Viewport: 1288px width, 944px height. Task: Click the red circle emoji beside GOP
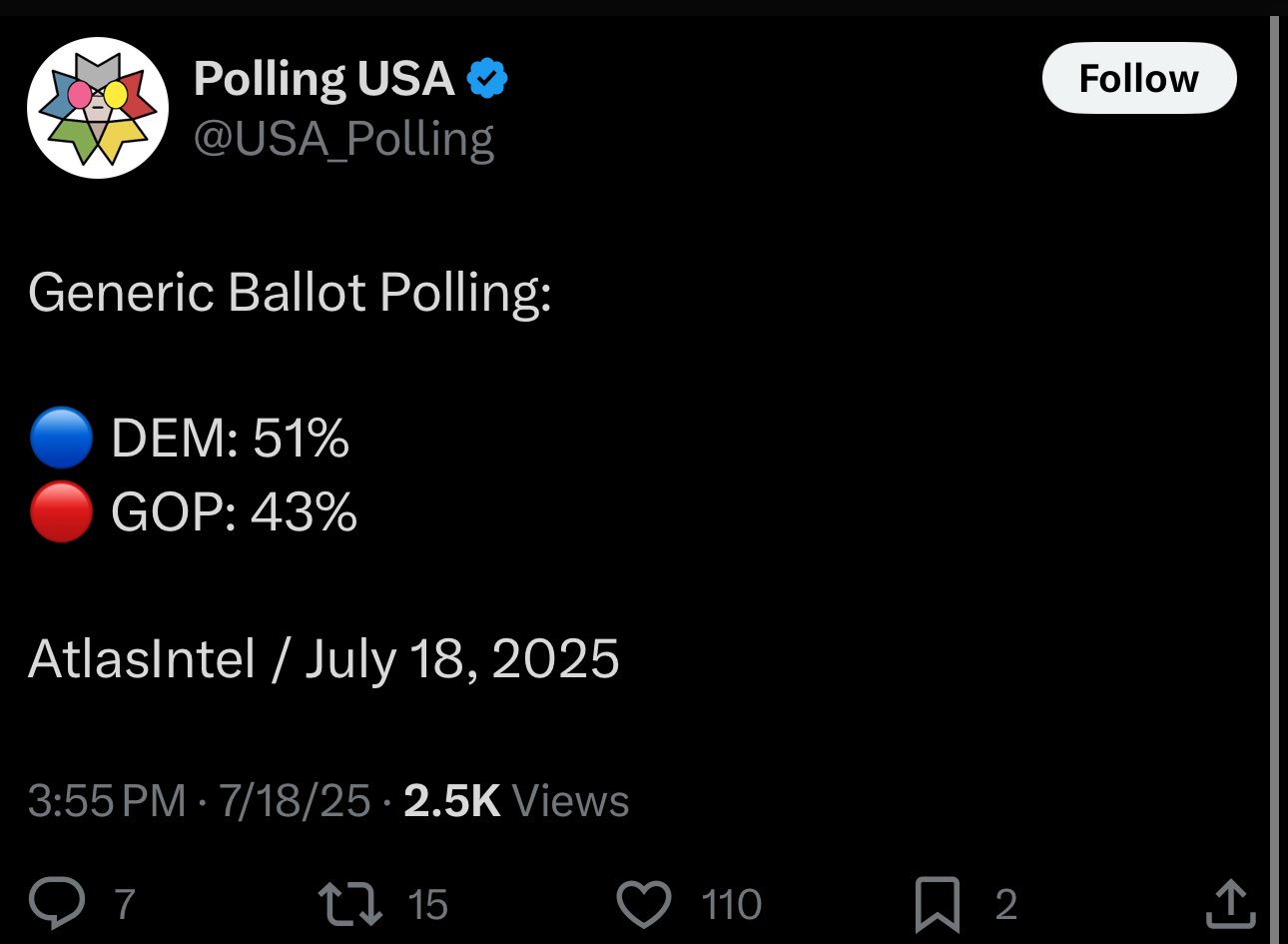pyautogui.click(x=62, y=512)
